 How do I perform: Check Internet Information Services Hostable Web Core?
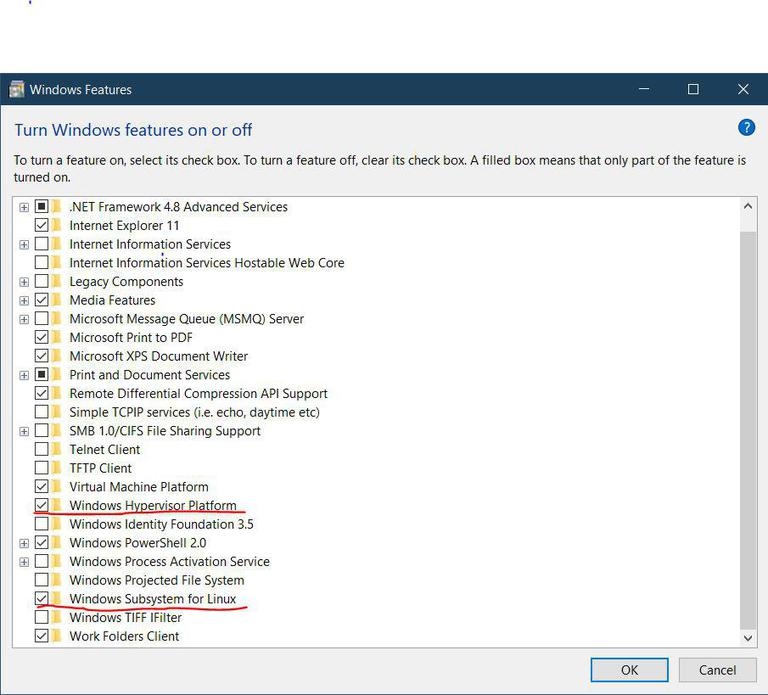[x=42, y=263]
